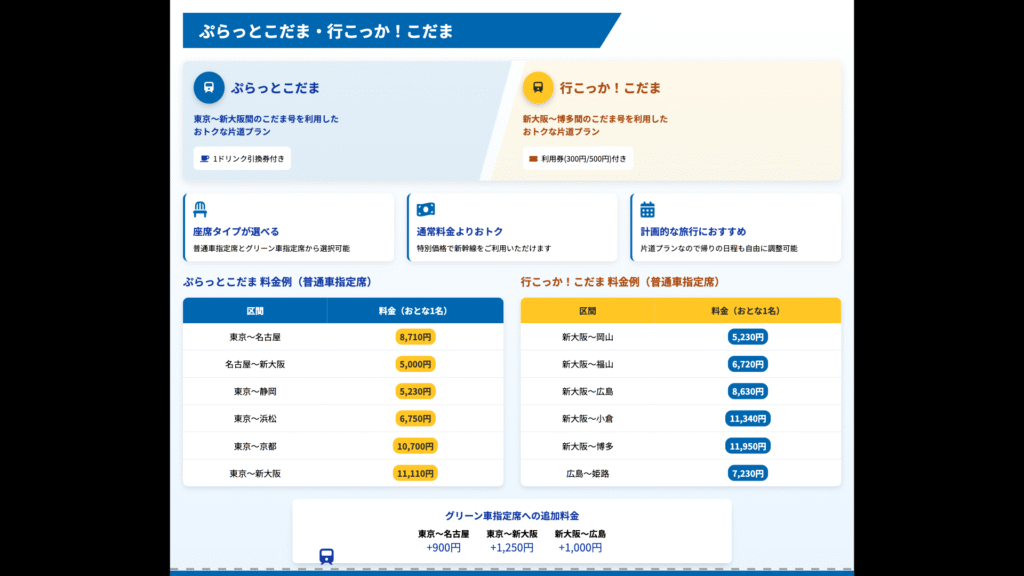1024x576 pixels.
Task: Click the 座席タイプが選べる feature heading
Action: point(236,231)
